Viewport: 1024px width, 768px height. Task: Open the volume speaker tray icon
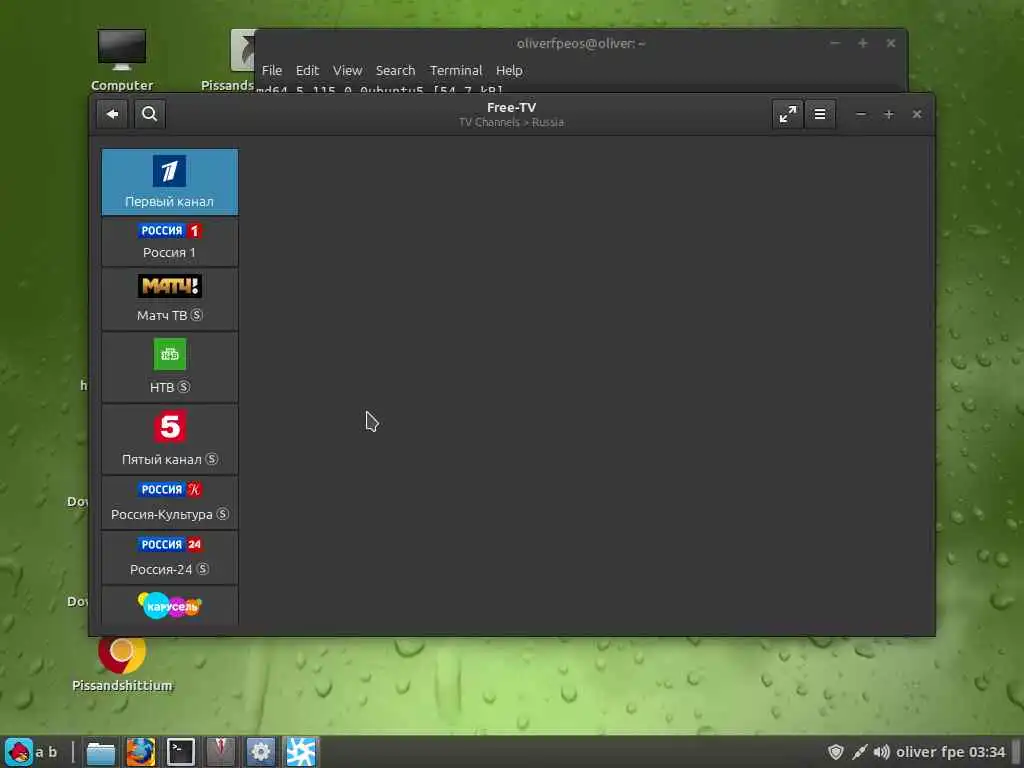(882, 752)
